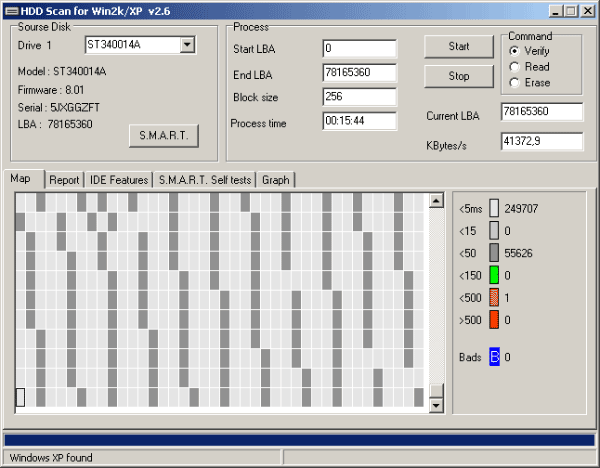Click the <150 green legend swatch
The width and height of the screenshot is (600, 468).
point(494,275)
